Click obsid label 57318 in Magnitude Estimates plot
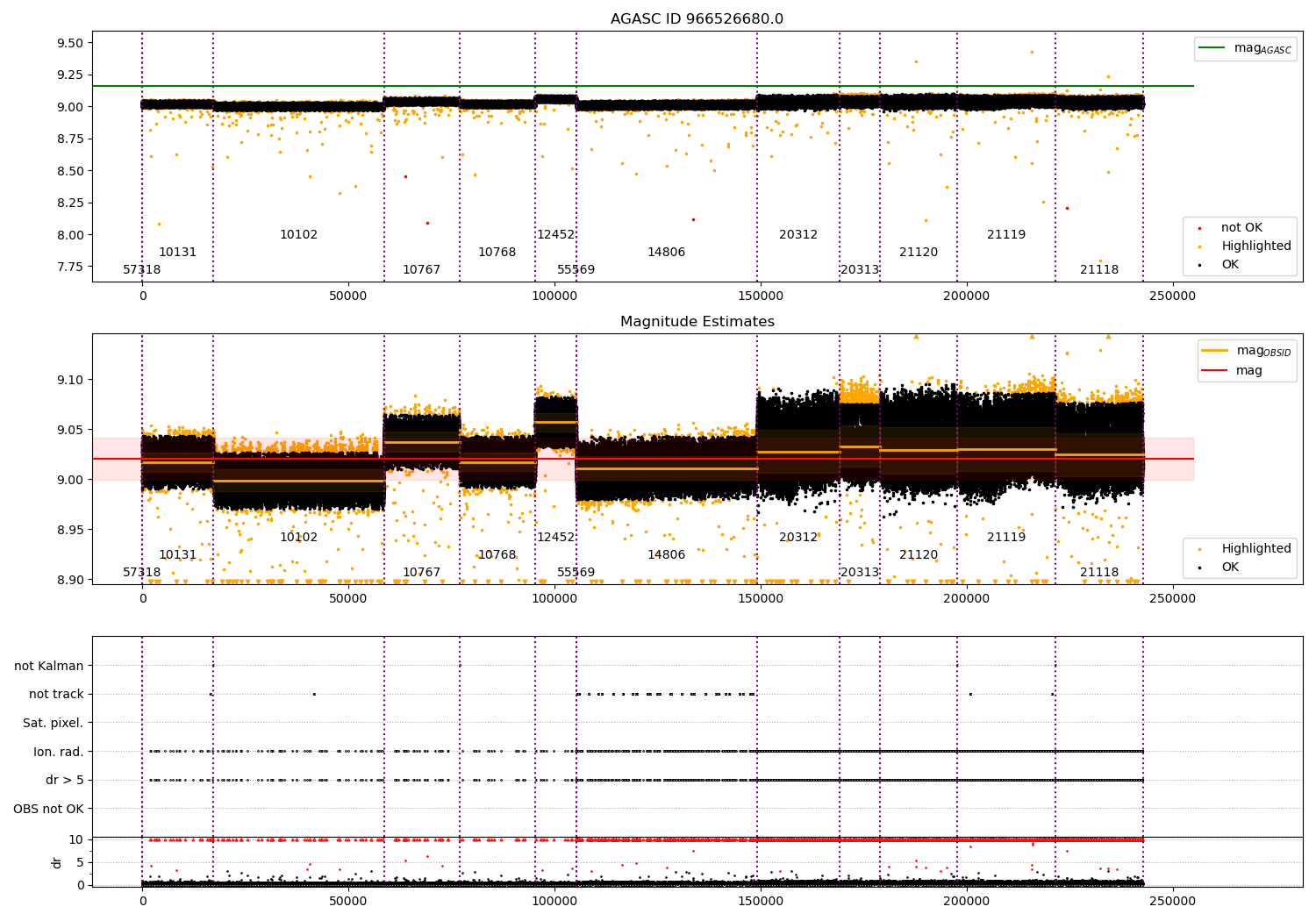 click(142, 572)
